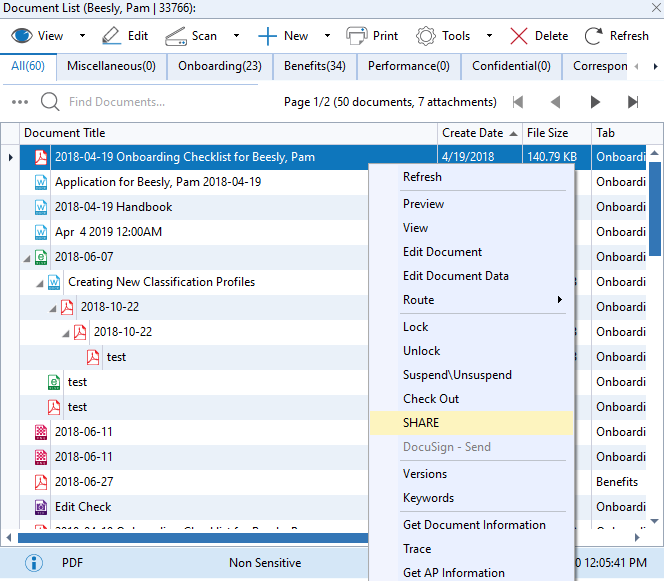Click PDF icon of 2018-06-27 row
The width and height of the screenshot is (664, 581).
tap(41, 482)
